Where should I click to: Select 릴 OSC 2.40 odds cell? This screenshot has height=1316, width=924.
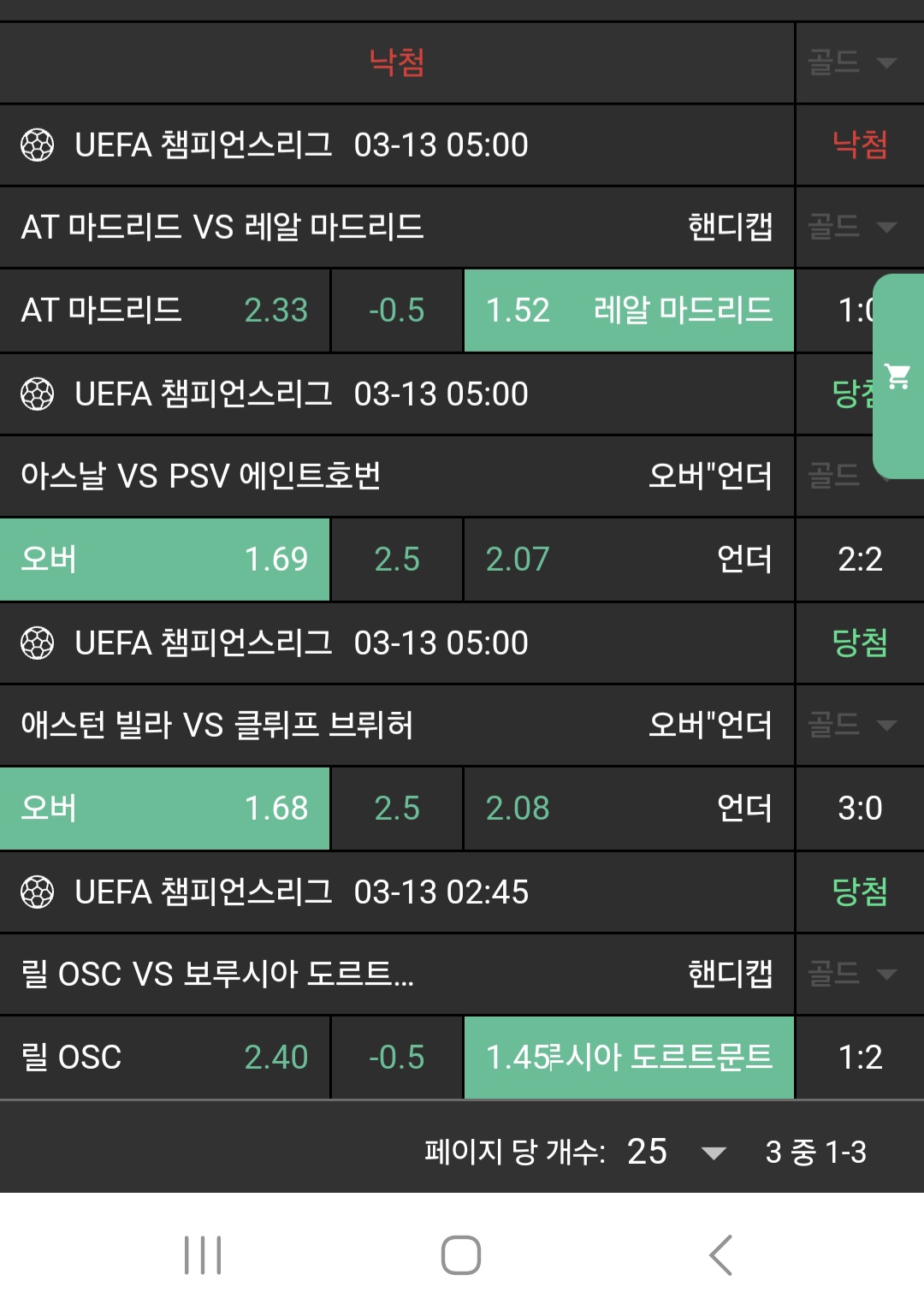pyautogui.click(x=164, y=1058)
